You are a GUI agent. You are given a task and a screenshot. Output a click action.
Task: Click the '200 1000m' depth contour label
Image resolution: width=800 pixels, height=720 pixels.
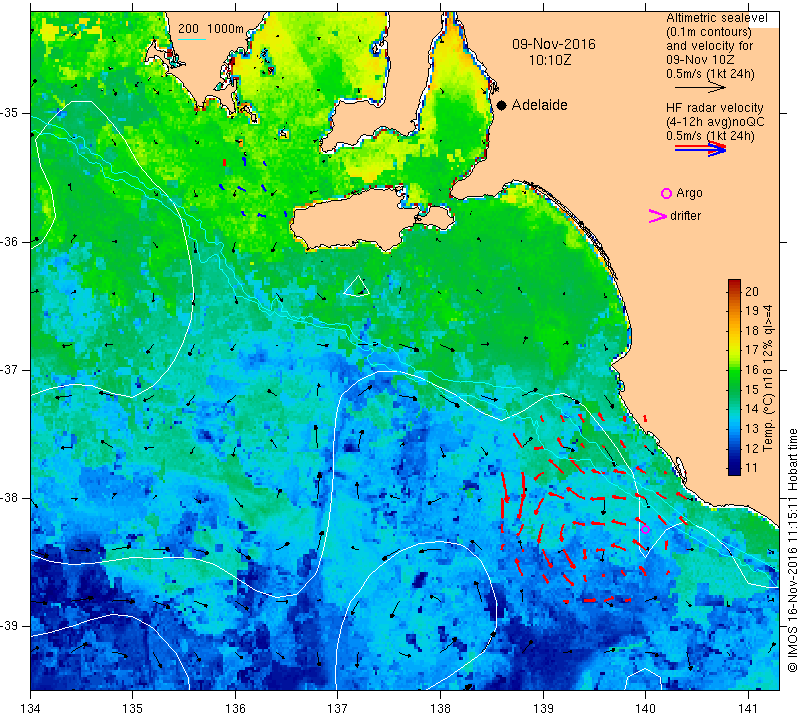[211, 29]
